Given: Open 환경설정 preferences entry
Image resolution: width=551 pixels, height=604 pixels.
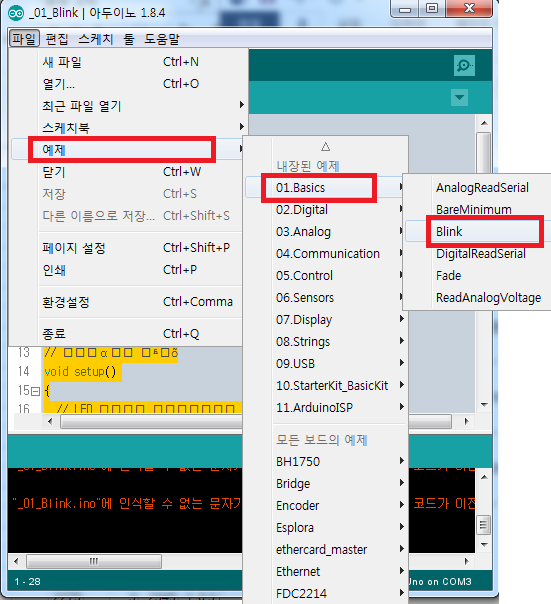Looking at the screenshot, I should point(128,302).
